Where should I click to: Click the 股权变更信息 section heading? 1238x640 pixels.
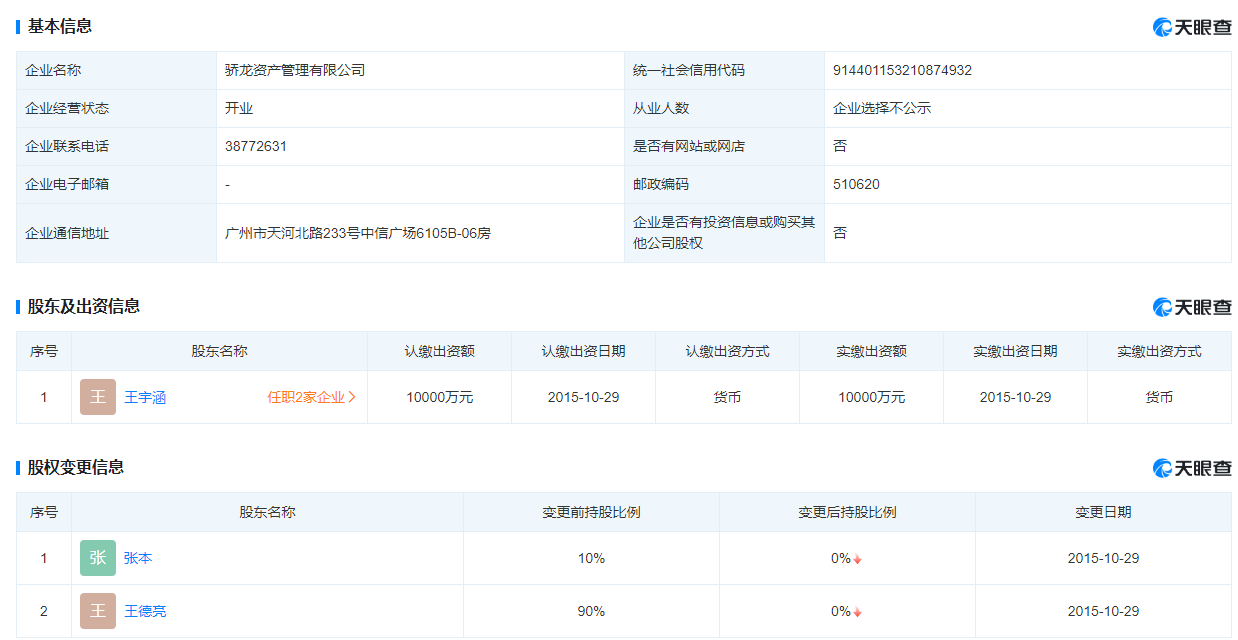tap(76, 467)
